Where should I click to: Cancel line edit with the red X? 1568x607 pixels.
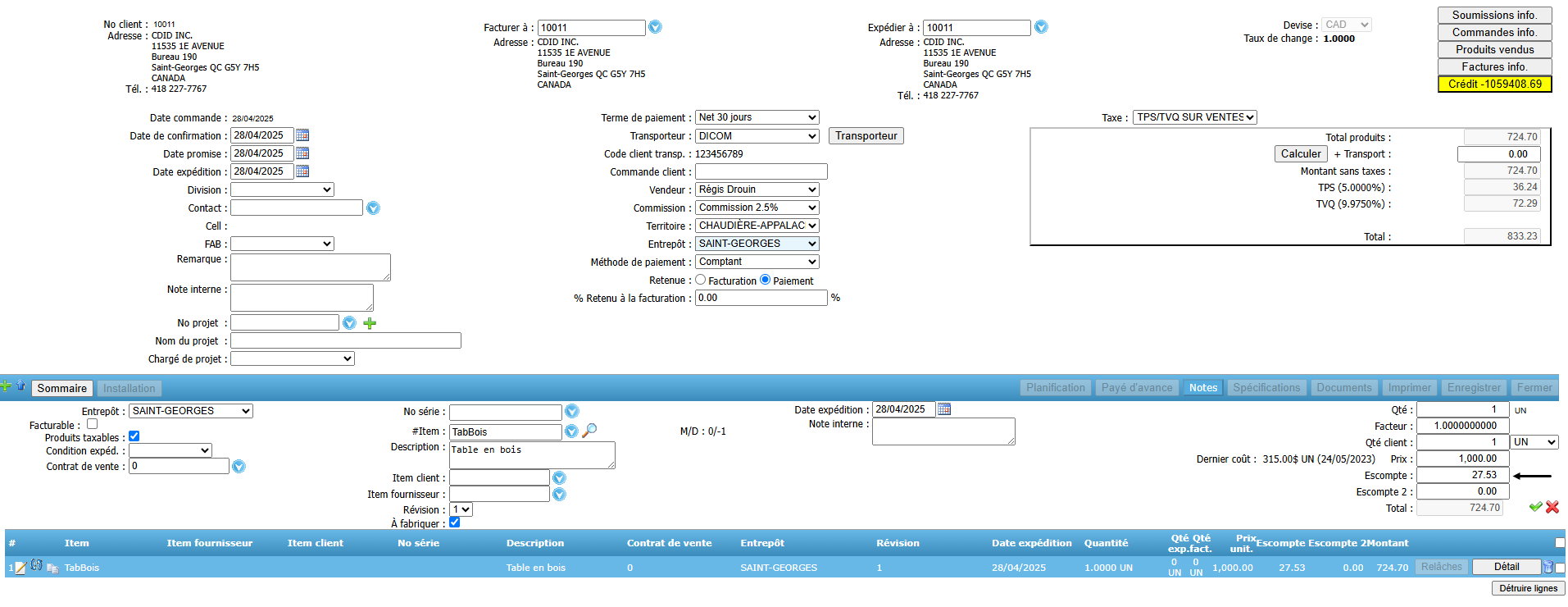point(1552,507)
